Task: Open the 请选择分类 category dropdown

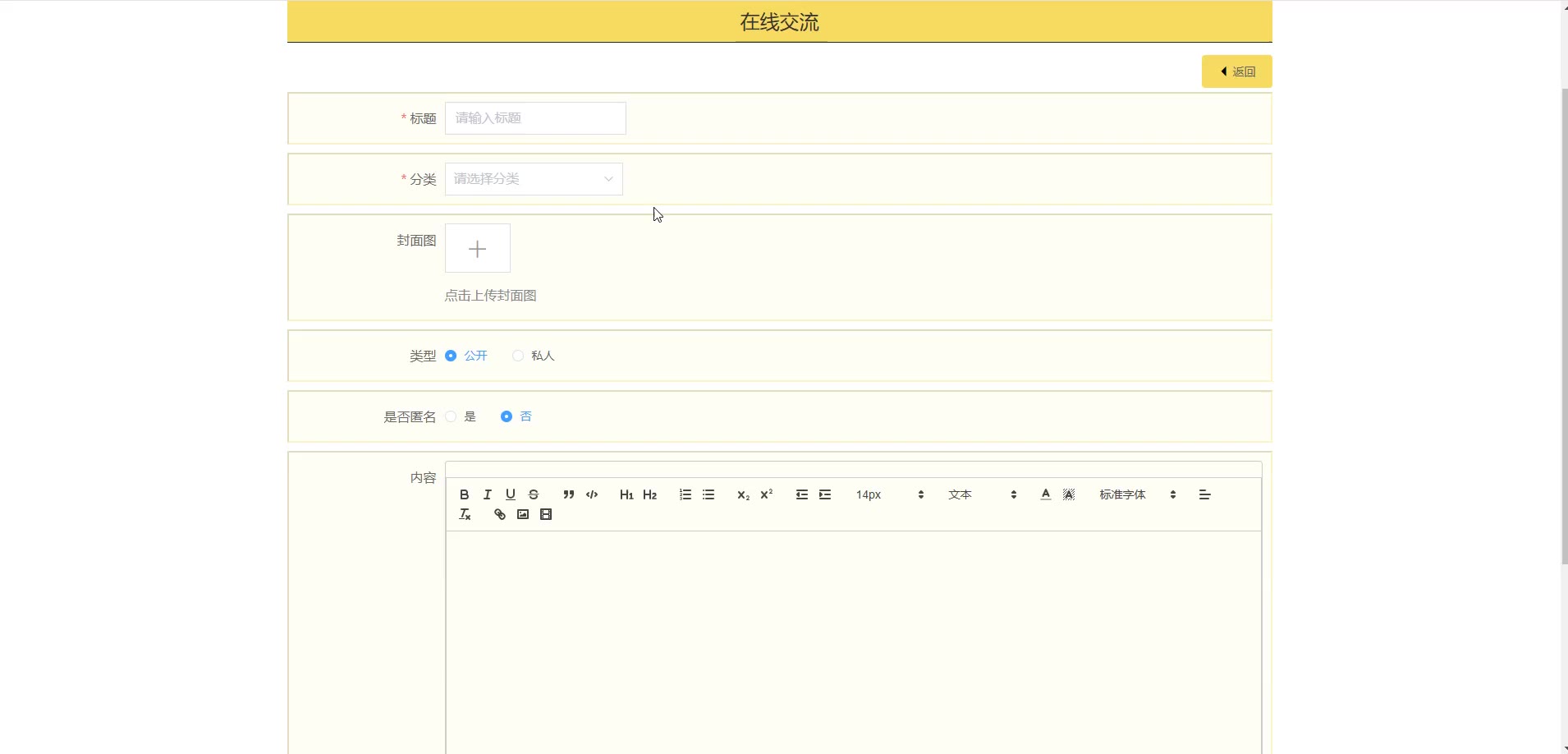Action: coord(534,179)
